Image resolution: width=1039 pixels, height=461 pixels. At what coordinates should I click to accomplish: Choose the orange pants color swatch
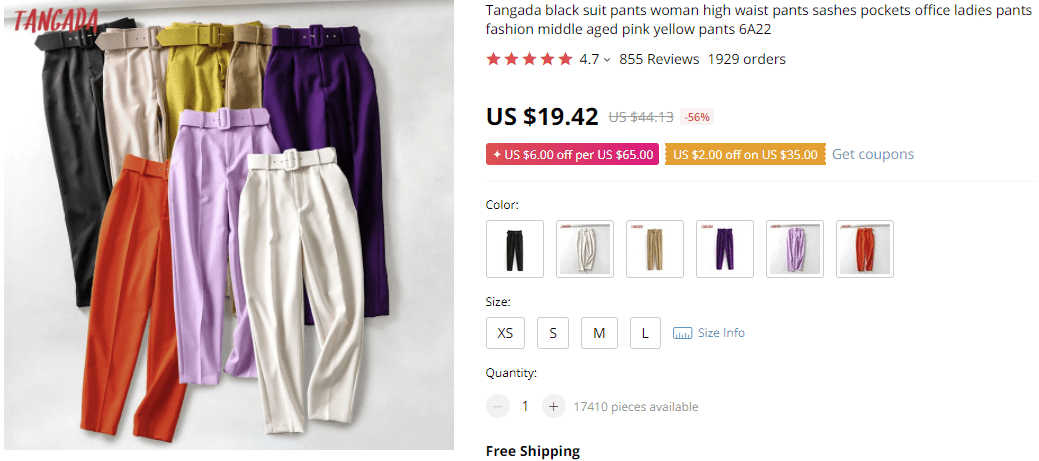click(865, 248)
